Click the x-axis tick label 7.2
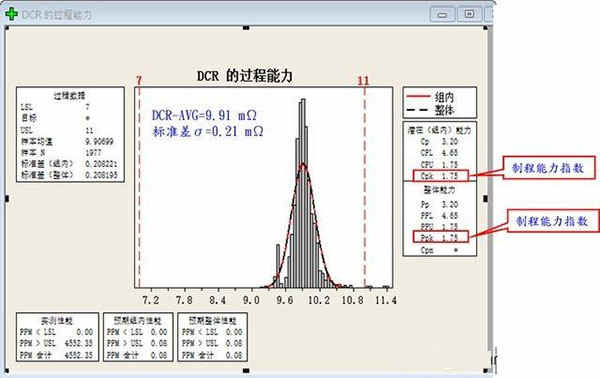This screenshot has width=600, height=378. [x=150, y=300]
